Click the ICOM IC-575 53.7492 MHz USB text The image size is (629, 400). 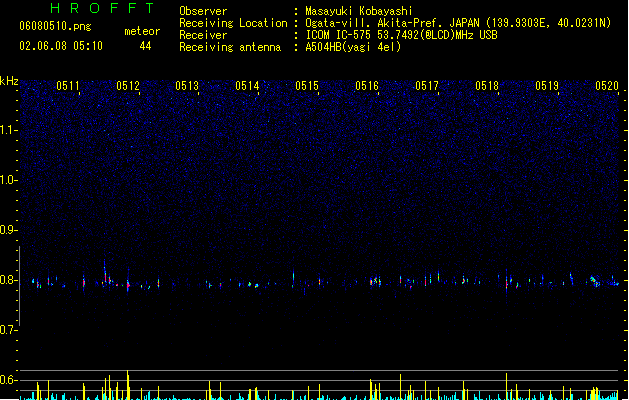tap(402, 35)
